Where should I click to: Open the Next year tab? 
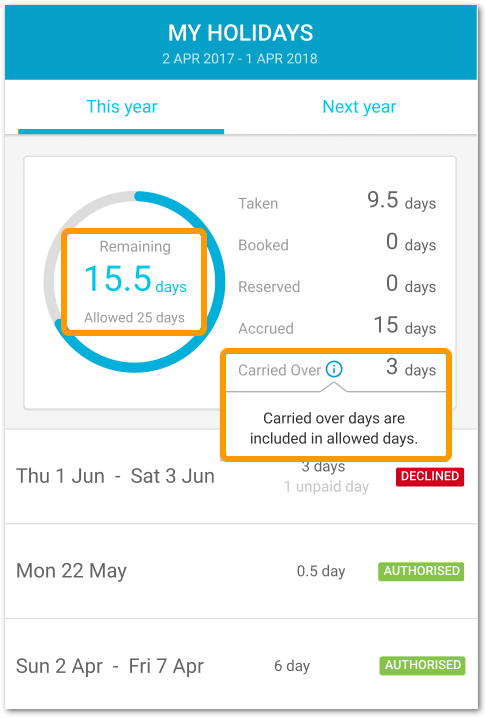359,107
